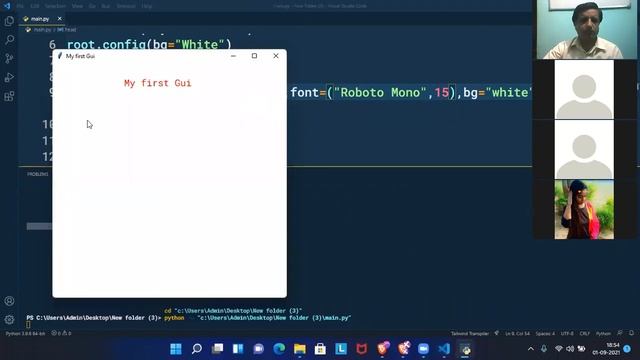Viewport: 640px width, 360px height.
Task: Open the first Brave browser taskbar icon
Action: click(383, 348)
